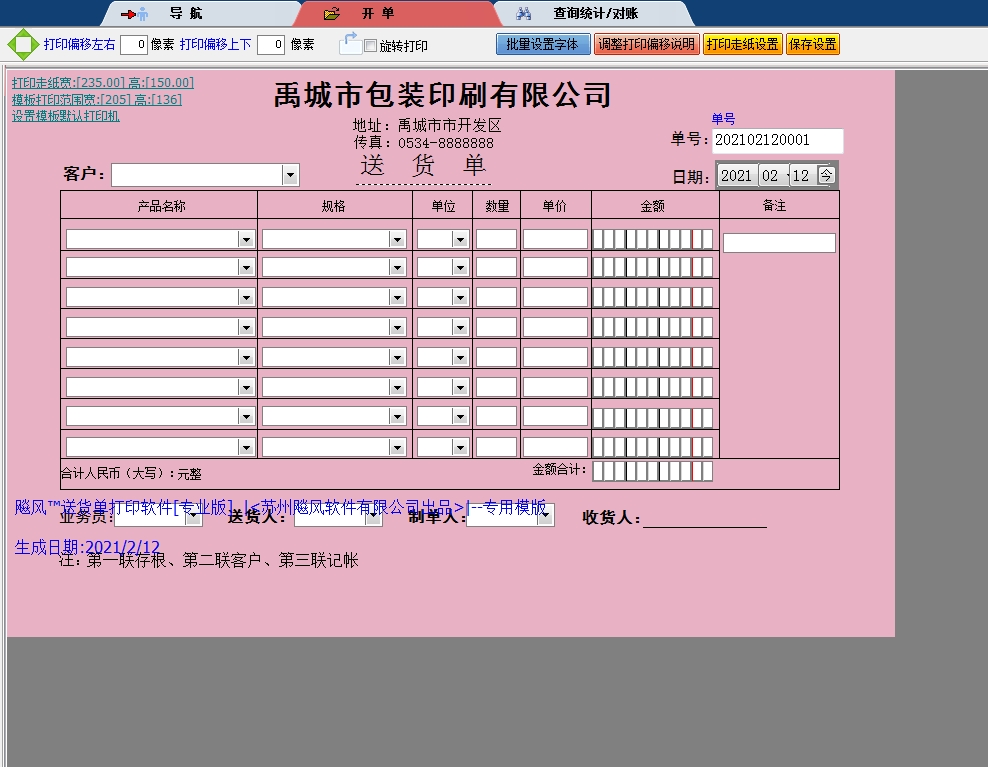988x767 pixels.
Task: Switch to the 查询统计/对账 tab
Action: [x=595, y=14]
